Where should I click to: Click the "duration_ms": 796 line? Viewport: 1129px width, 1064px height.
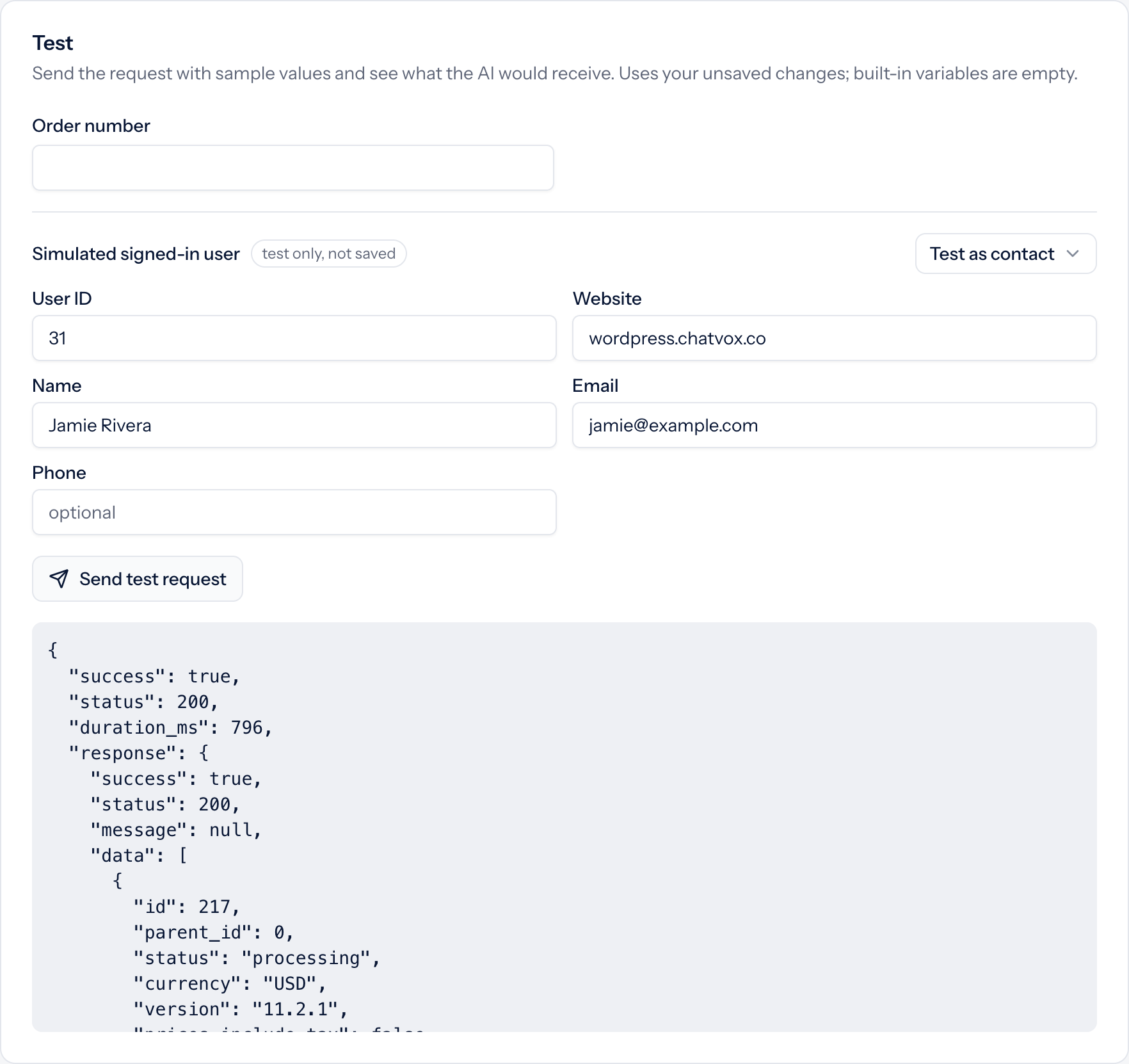click(x=171, y=727)
